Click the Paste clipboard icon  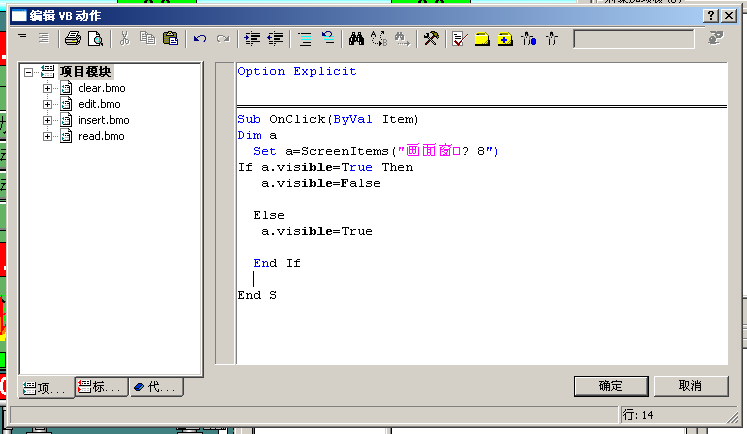pyautogui.click(x=171, y=39)
